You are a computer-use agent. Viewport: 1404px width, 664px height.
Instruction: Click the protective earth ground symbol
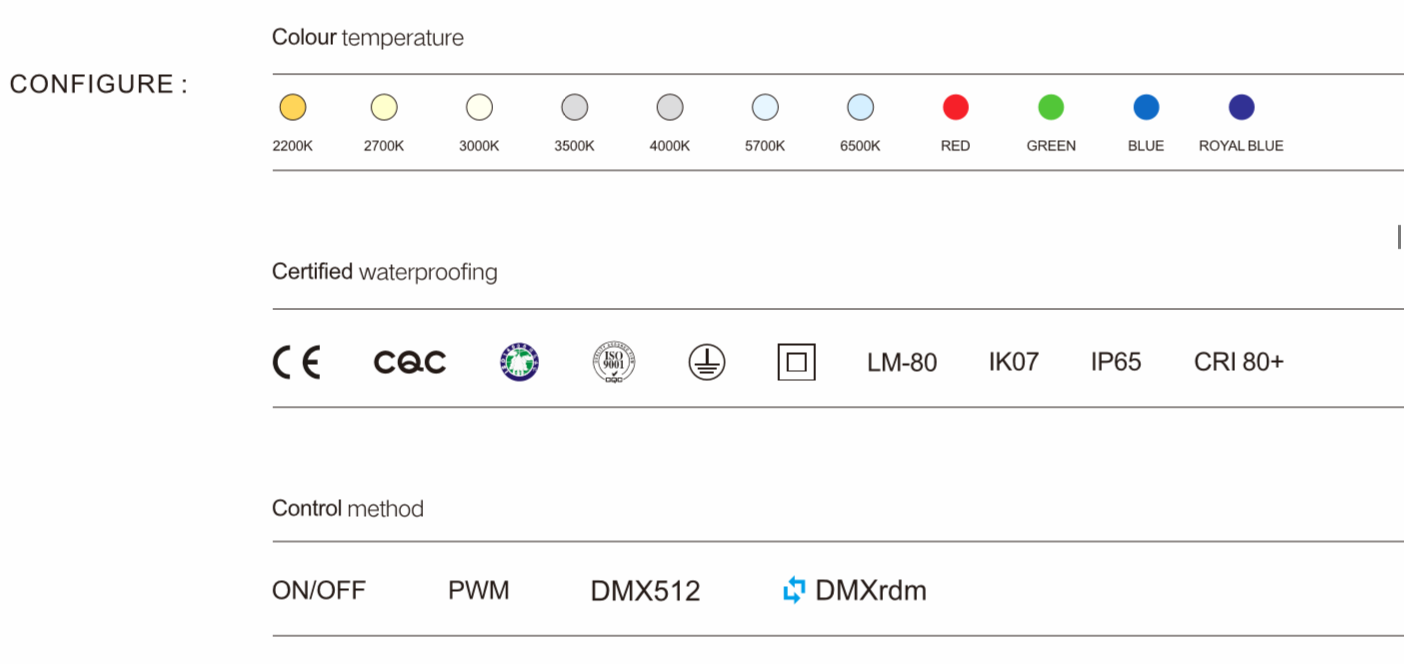click(x=707, y=362)
